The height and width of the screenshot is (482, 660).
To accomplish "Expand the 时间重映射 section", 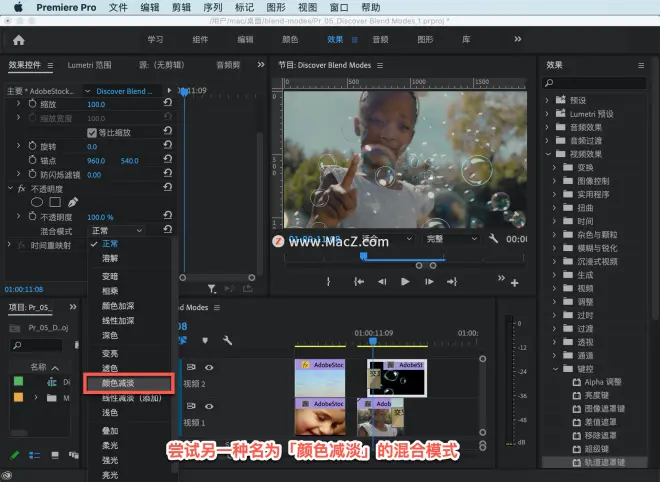I will click(9, 245).
